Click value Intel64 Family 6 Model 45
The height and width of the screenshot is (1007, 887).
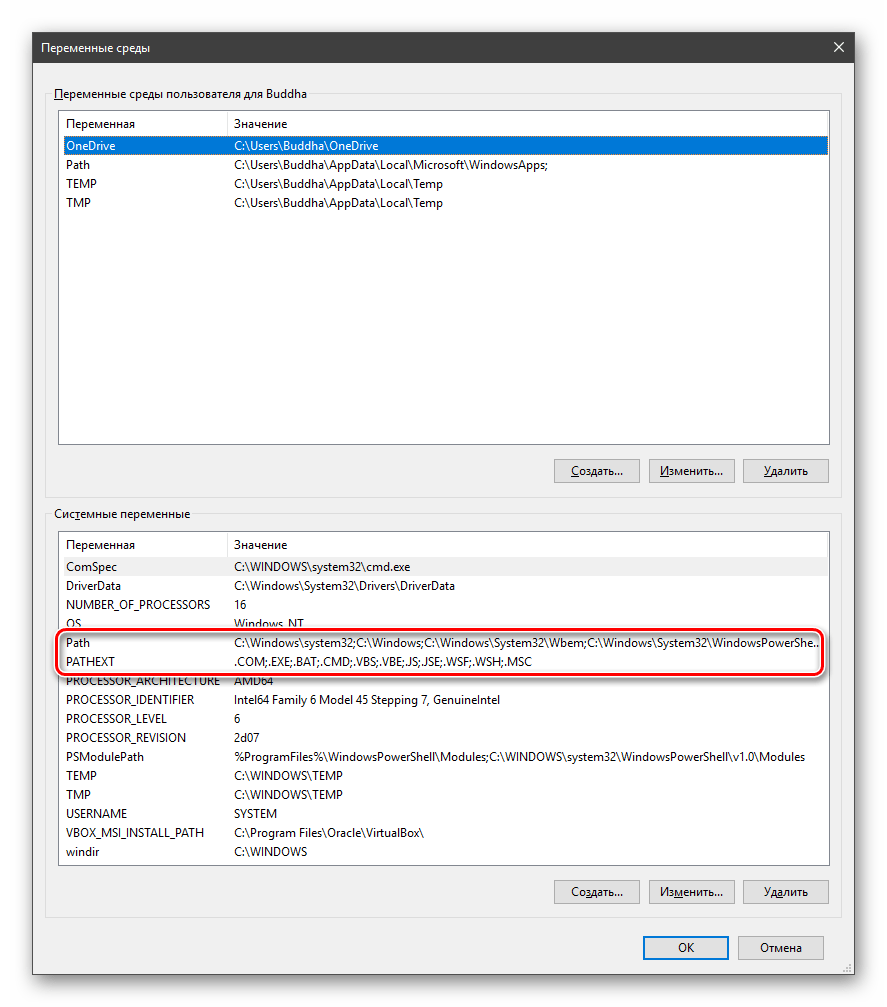point(367,700)
